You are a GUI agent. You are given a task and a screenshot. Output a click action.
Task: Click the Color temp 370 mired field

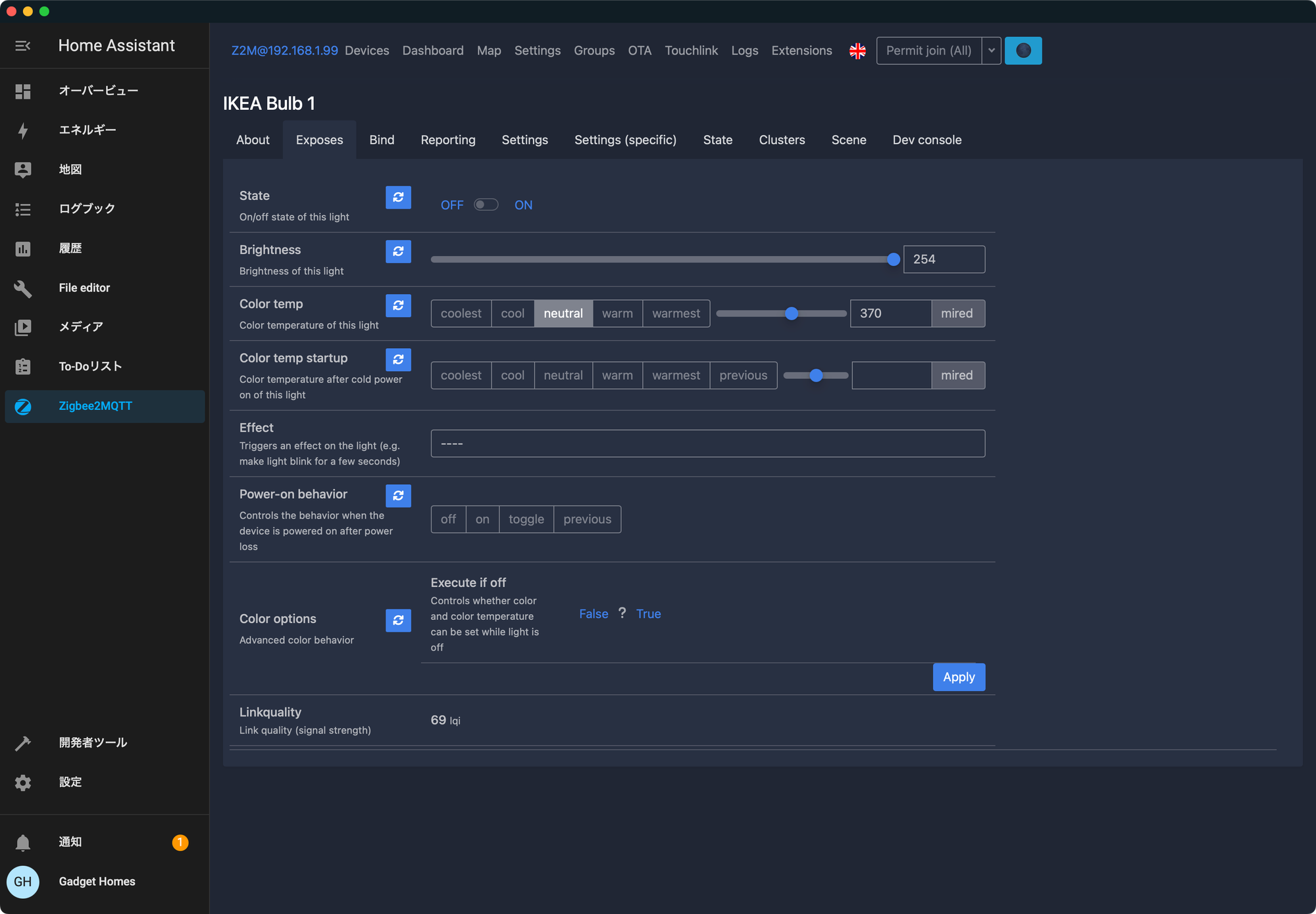(x=890, y=313)
